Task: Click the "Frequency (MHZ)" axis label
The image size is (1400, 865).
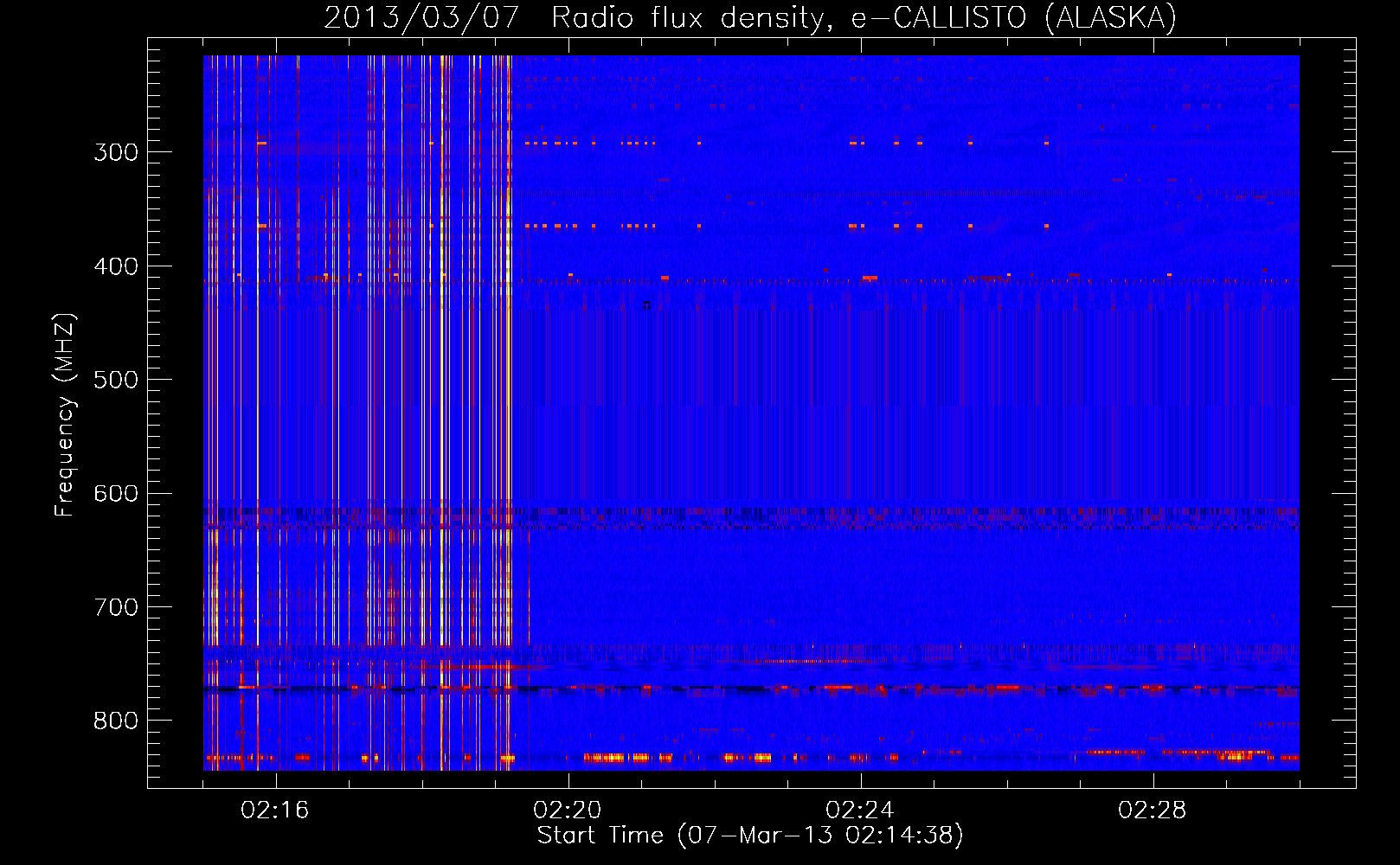Action: click(x=65, y=415)
